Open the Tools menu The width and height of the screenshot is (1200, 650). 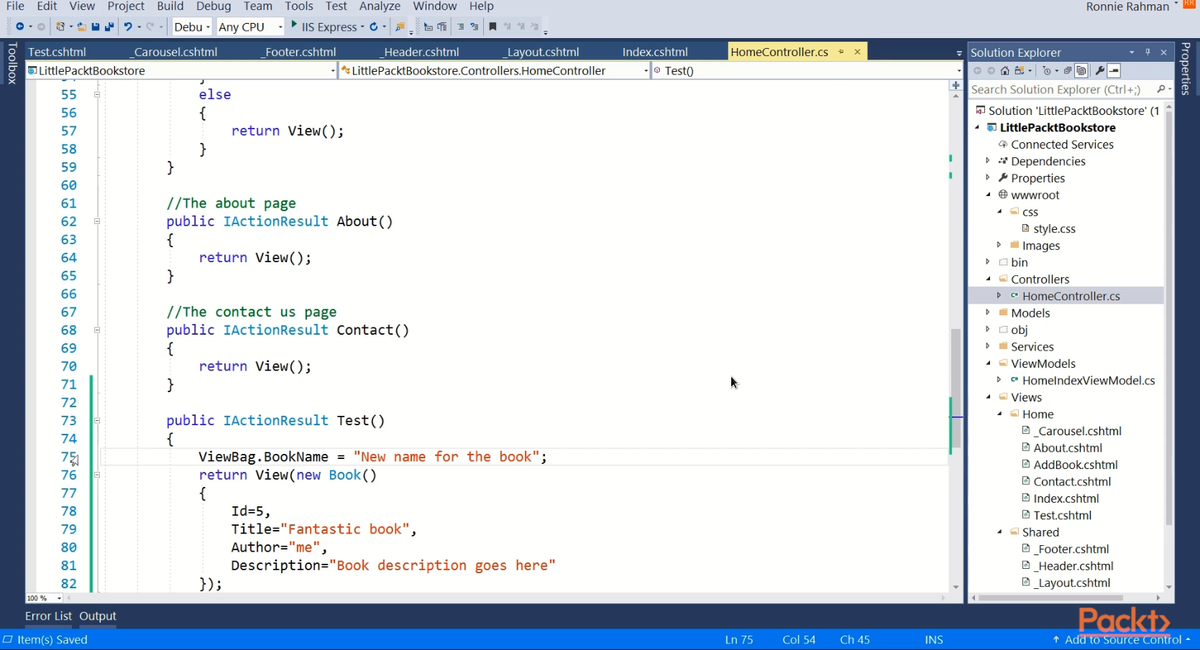point(299,6)
